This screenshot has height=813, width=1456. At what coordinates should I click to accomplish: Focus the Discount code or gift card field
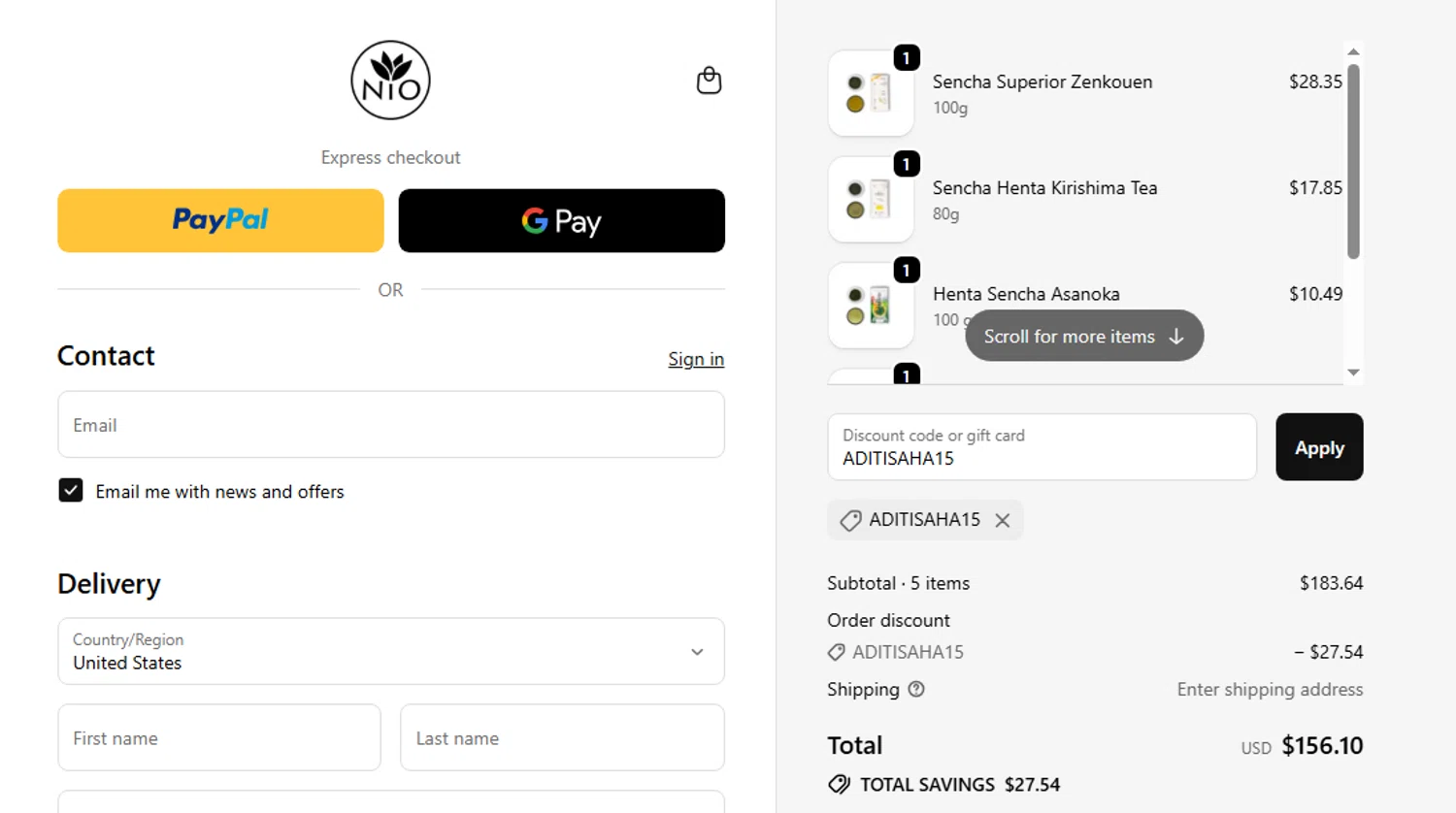point(1042,447)
